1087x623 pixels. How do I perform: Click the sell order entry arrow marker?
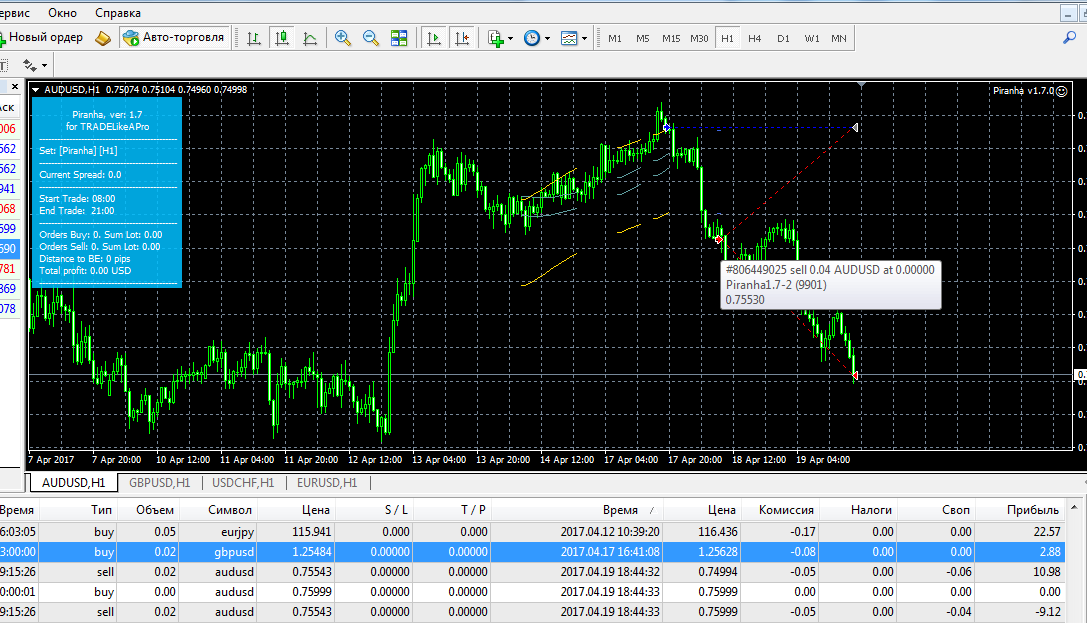(719, 239)
